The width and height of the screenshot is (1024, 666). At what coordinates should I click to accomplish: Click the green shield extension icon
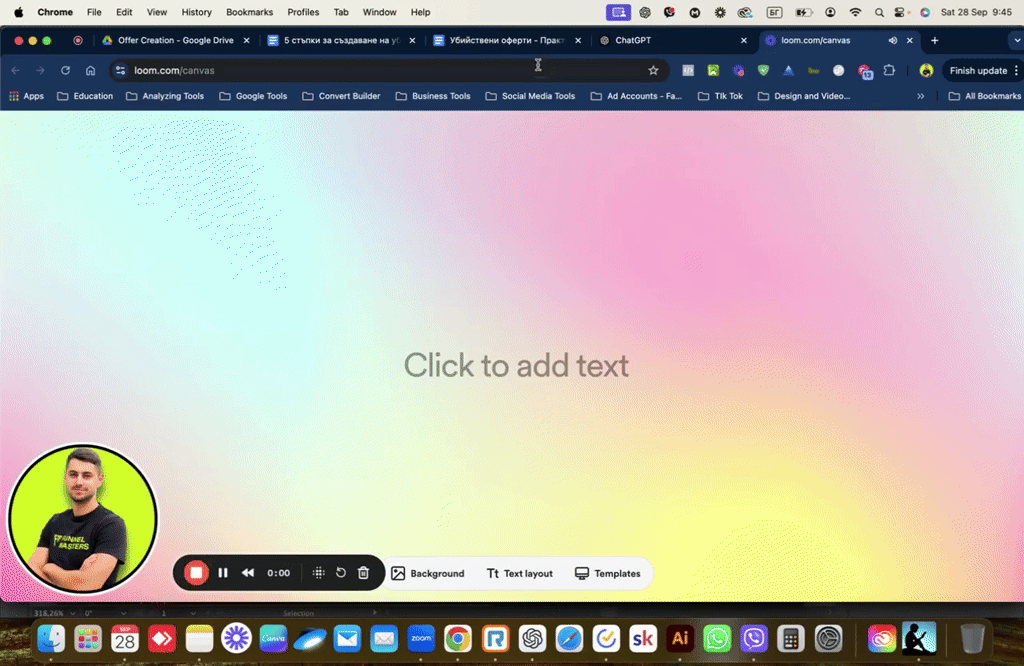(763, 71)
